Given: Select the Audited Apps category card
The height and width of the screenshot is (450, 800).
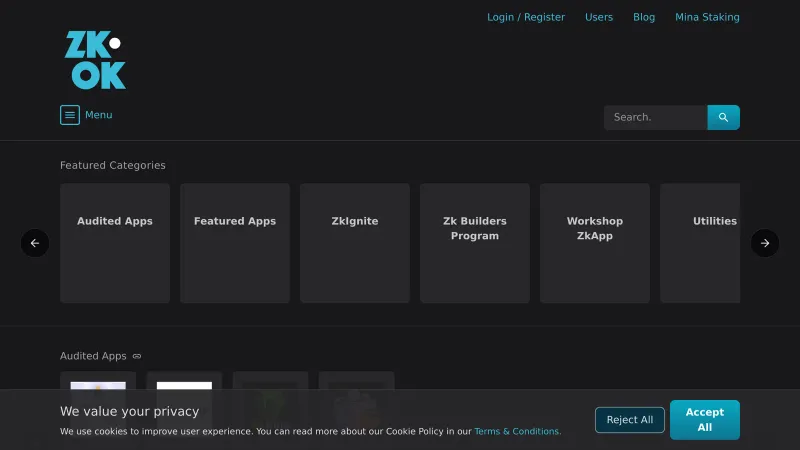Looking at the screenshot, I should pos(115,243).
